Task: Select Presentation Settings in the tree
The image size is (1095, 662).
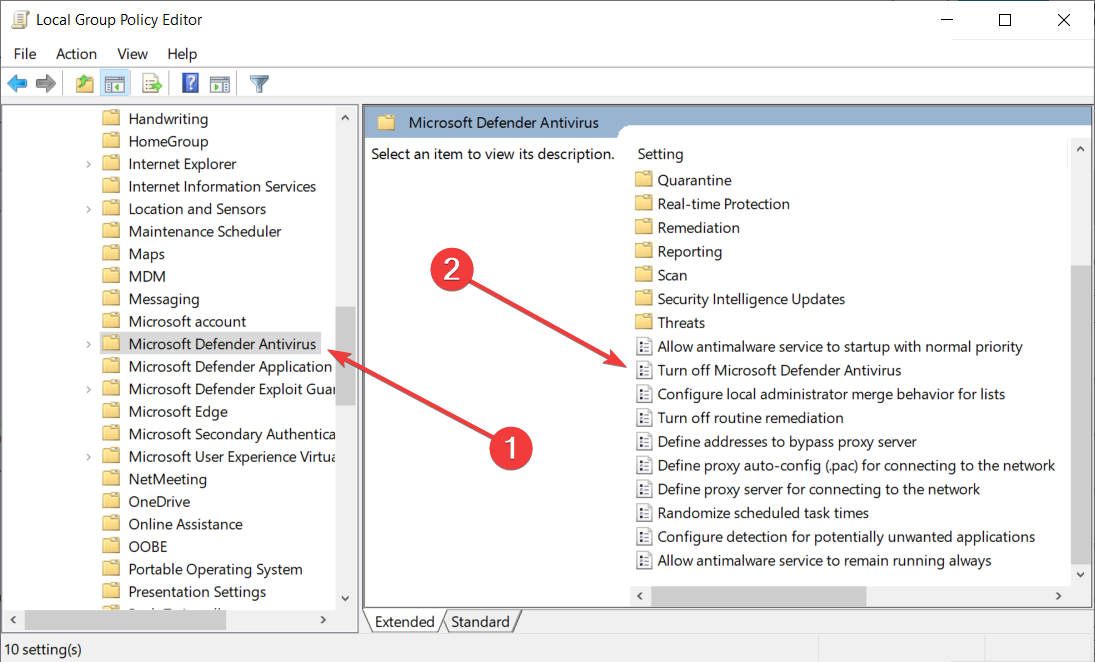Action: (197, 591)
